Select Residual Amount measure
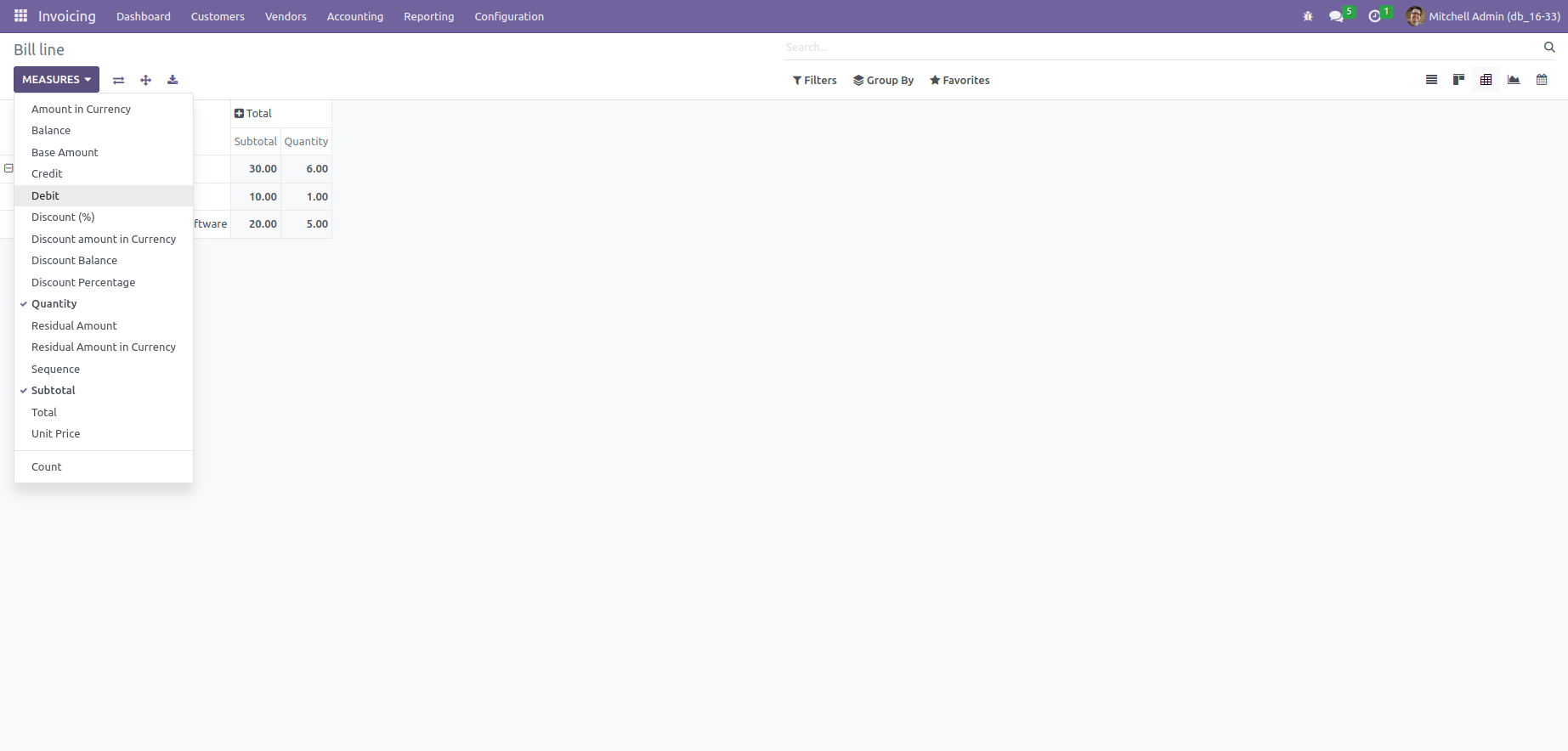 pos(104,325)
